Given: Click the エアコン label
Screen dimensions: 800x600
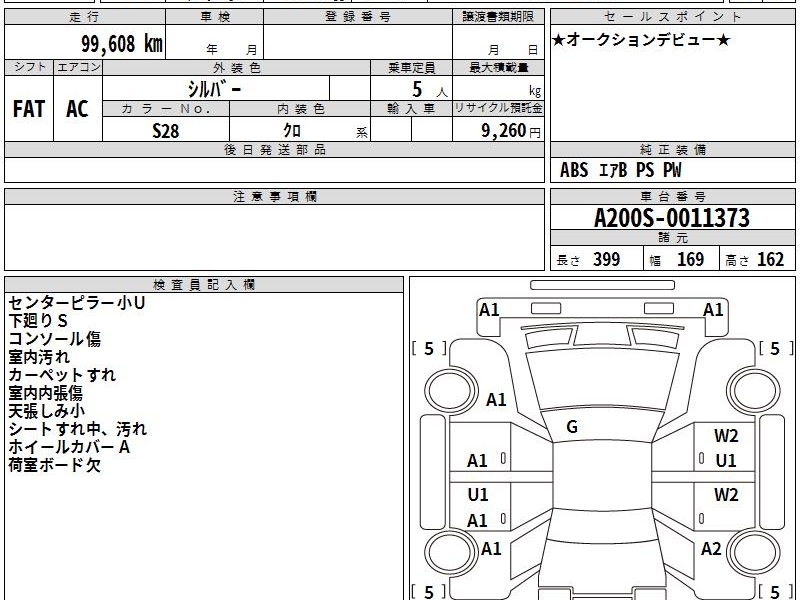Looking at the screenshot, I should (x=78, y=67).
